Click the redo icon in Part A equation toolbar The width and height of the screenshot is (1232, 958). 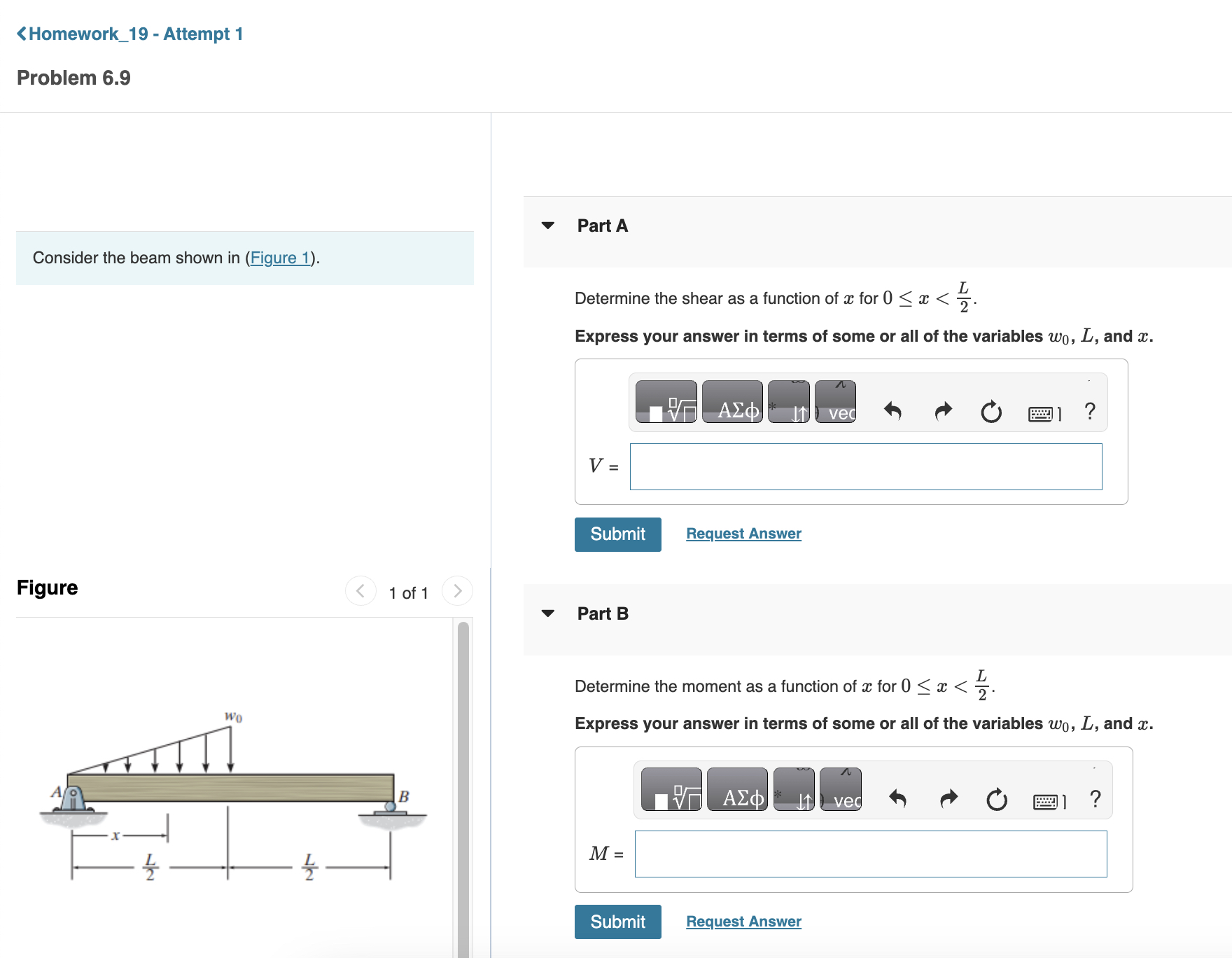coord(942,411)
